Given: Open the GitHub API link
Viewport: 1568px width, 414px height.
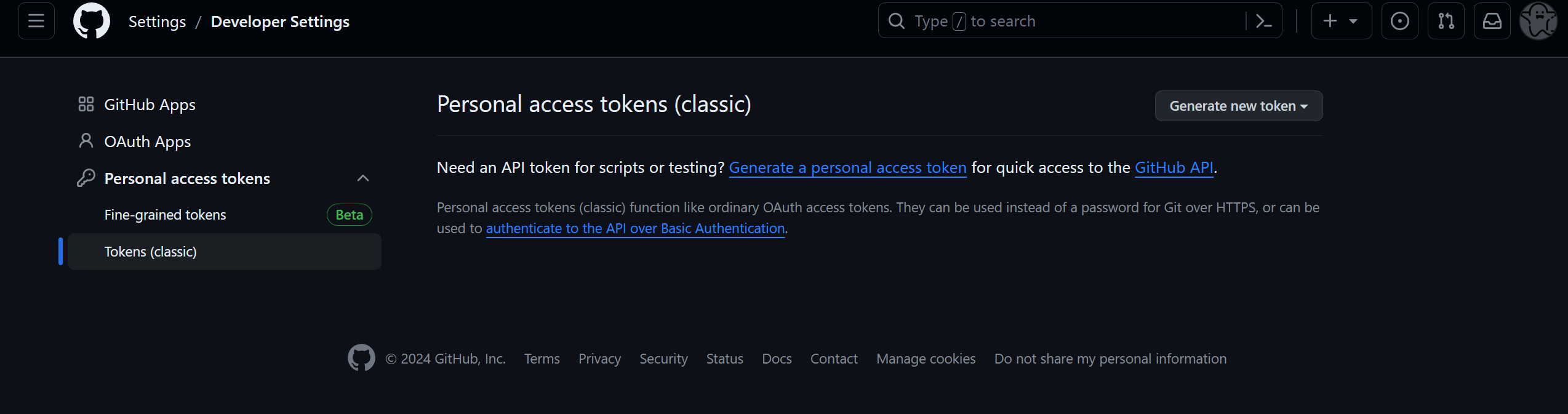Looking at the screenshot, I should pos(1173,167).
